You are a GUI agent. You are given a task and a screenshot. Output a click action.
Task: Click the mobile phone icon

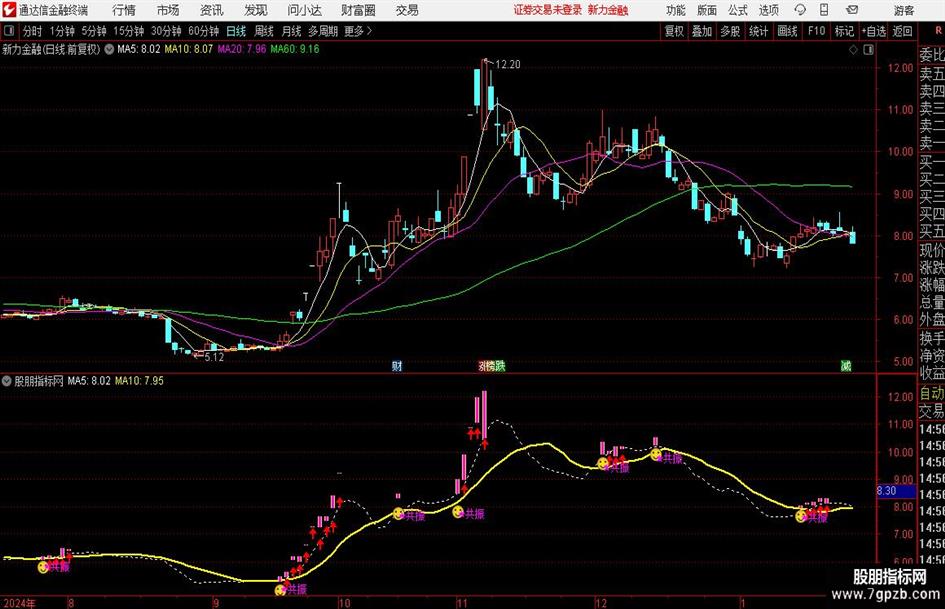(x=824, y=10)
